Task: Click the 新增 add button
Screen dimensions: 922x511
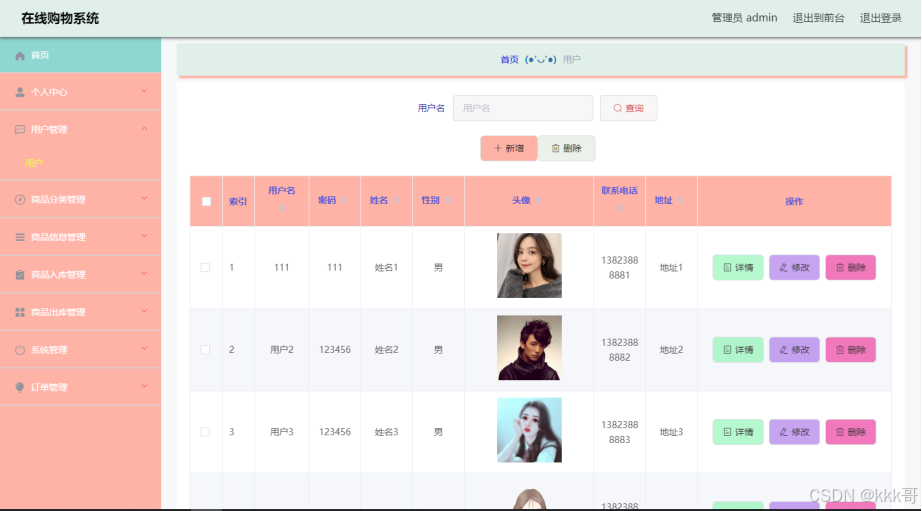Action: tap(509, 148)
